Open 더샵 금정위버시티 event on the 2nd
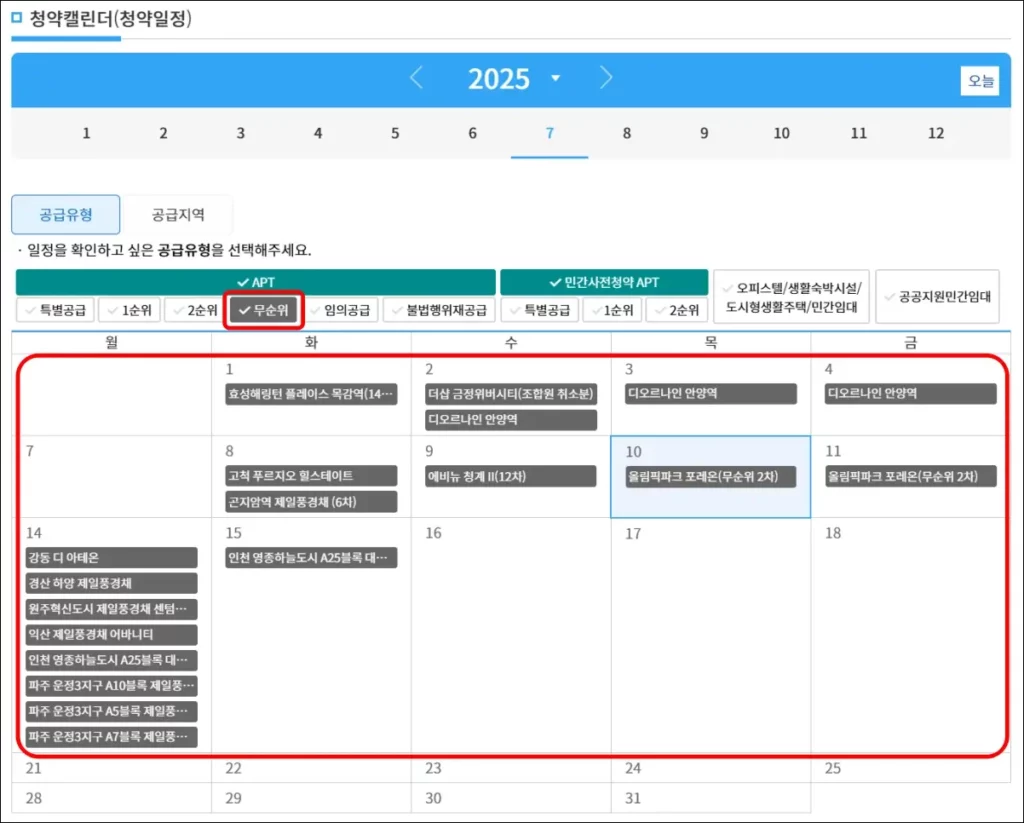 tap(511, 394)
